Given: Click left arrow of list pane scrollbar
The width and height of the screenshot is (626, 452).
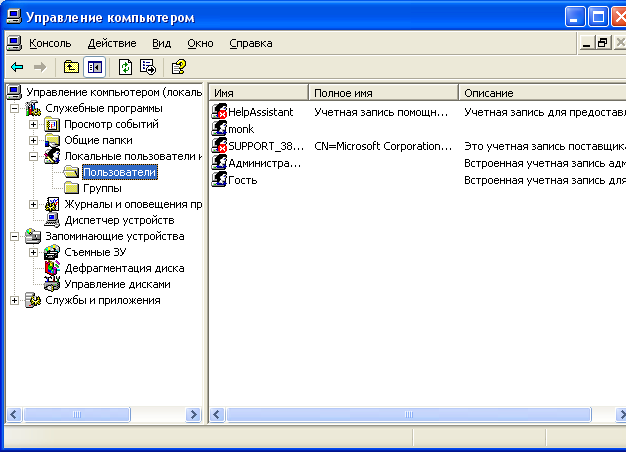Looking at the screenshot, I should (x=217, y=414).
